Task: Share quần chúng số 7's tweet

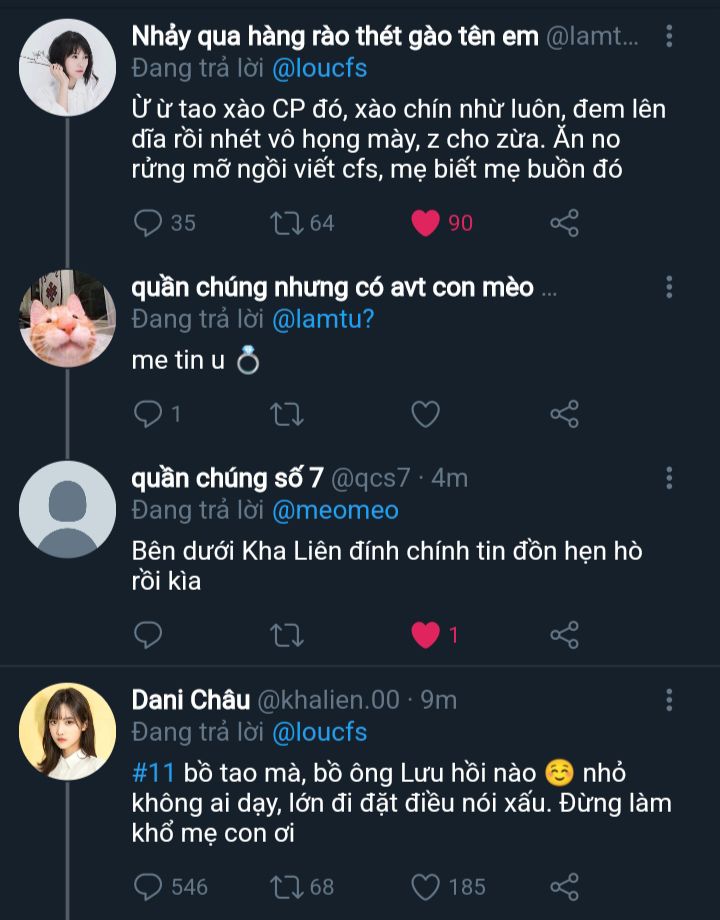Action: (x=565, y=634)
